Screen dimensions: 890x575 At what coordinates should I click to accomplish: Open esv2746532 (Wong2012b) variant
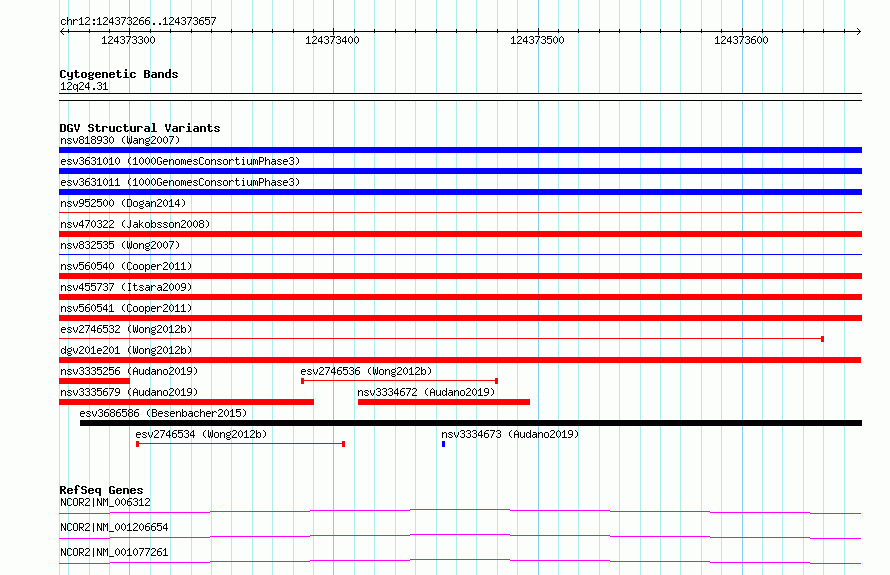tap(126, 329)
